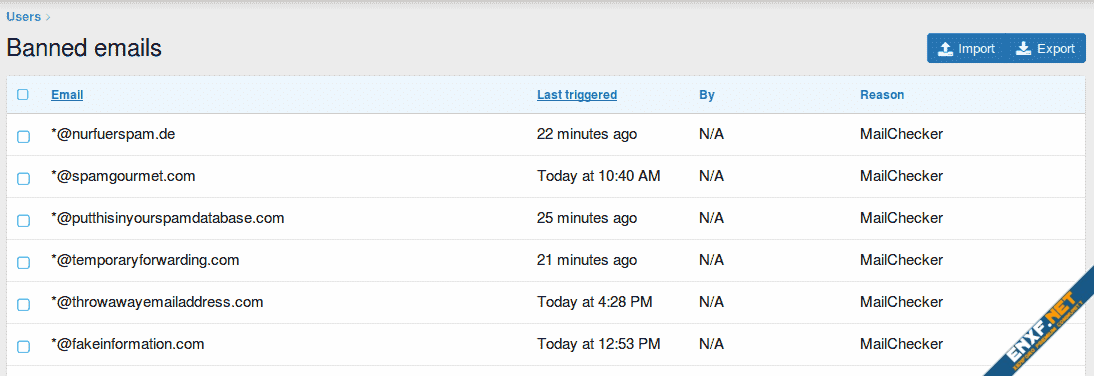
Task: Select the *@fakeinformation.com checkbox
Action: [23, 346]
